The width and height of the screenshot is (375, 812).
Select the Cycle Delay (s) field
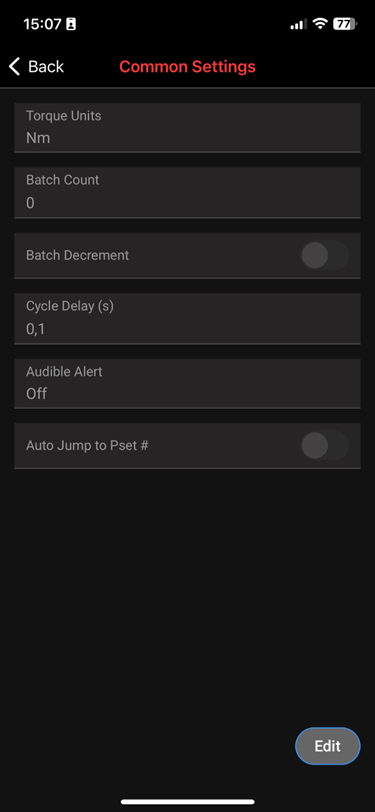(188, 318)
